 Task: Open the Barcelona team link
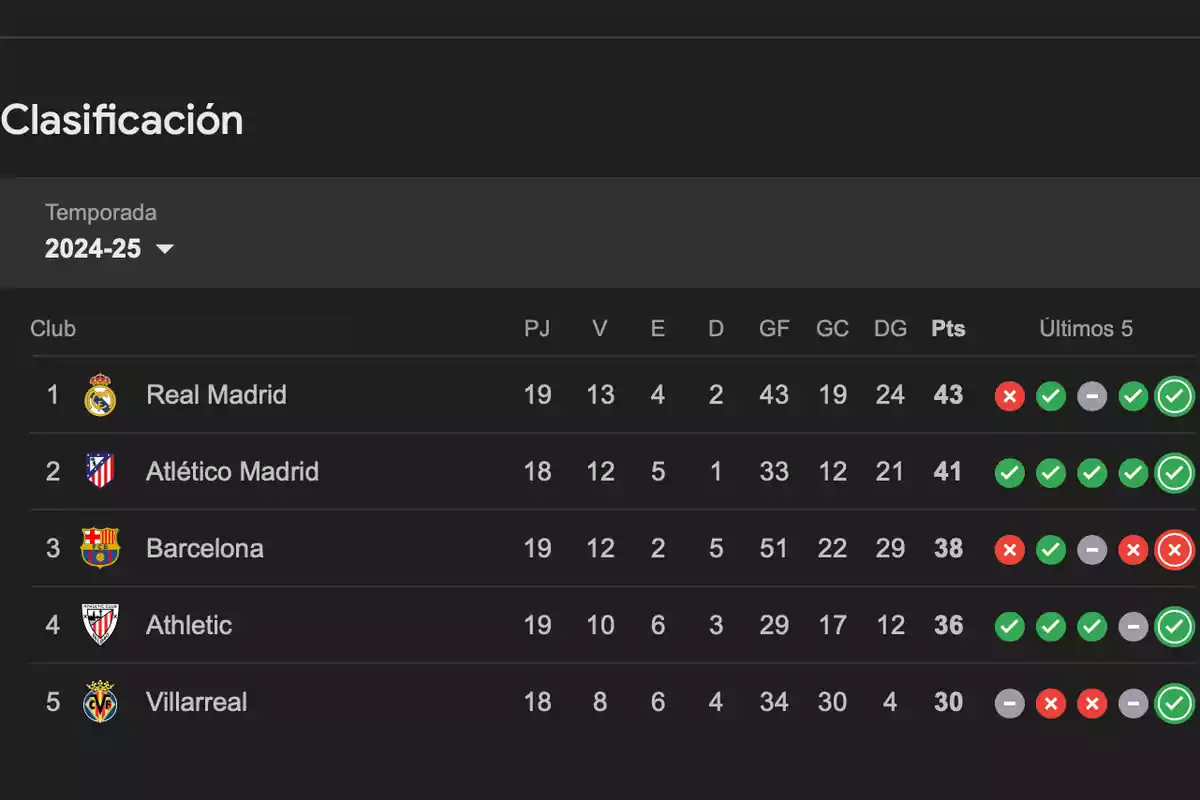click(x=205, y=548)
